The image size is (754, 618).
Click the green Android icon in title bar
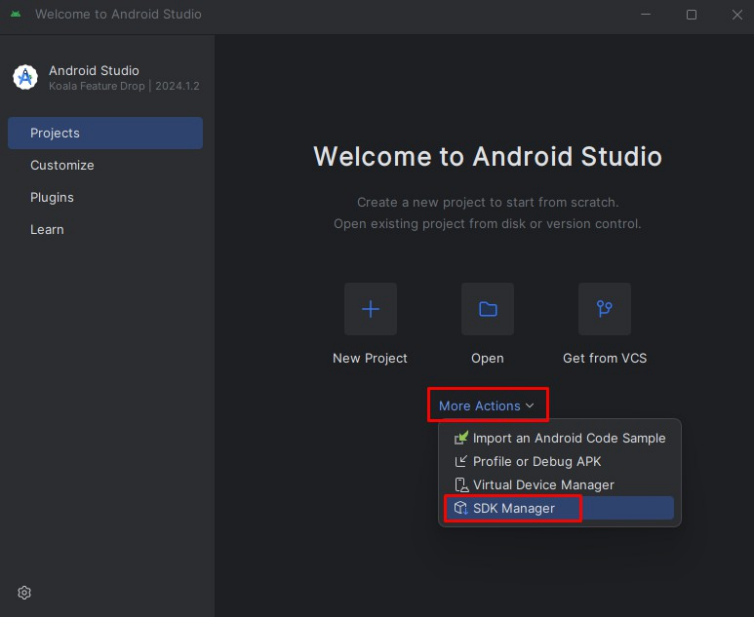[15, 14]
